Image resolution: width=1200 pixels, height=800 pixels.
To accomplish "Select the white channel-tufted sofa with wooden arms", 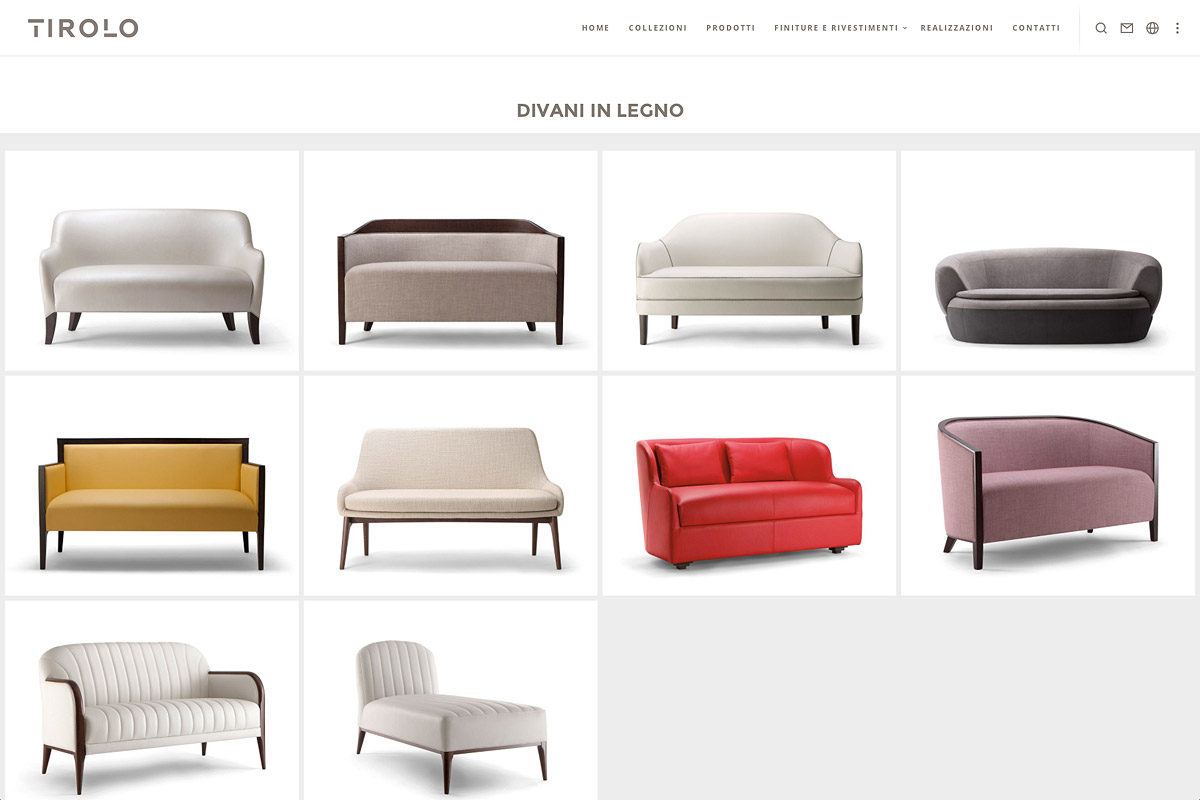I will [x=152, y=700].
